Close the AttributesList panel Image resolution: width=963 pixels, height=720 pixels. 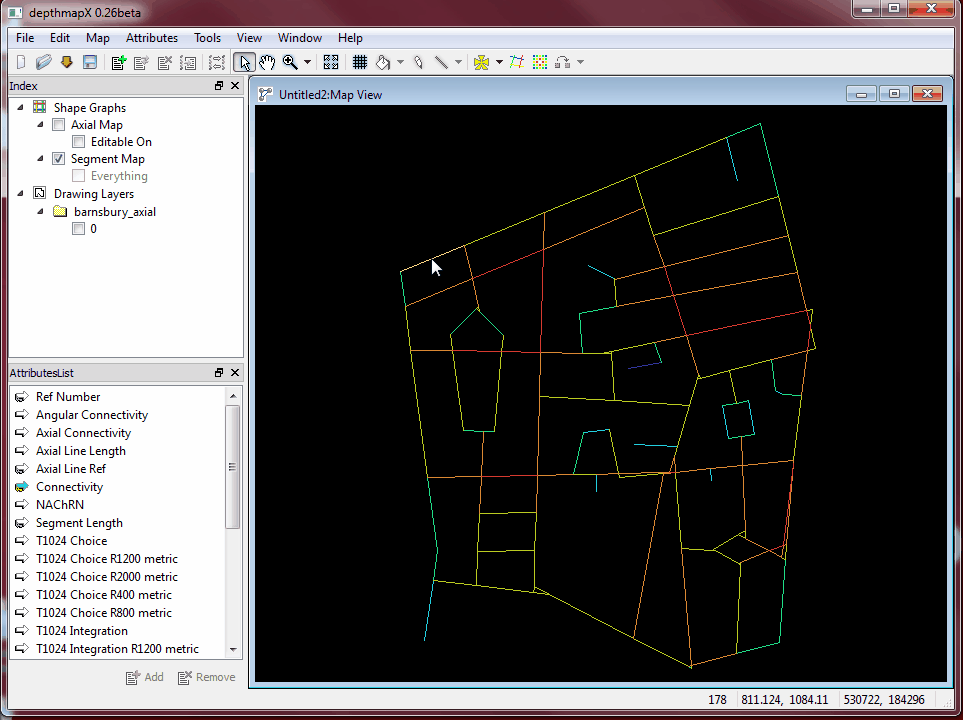click(235, 373)
